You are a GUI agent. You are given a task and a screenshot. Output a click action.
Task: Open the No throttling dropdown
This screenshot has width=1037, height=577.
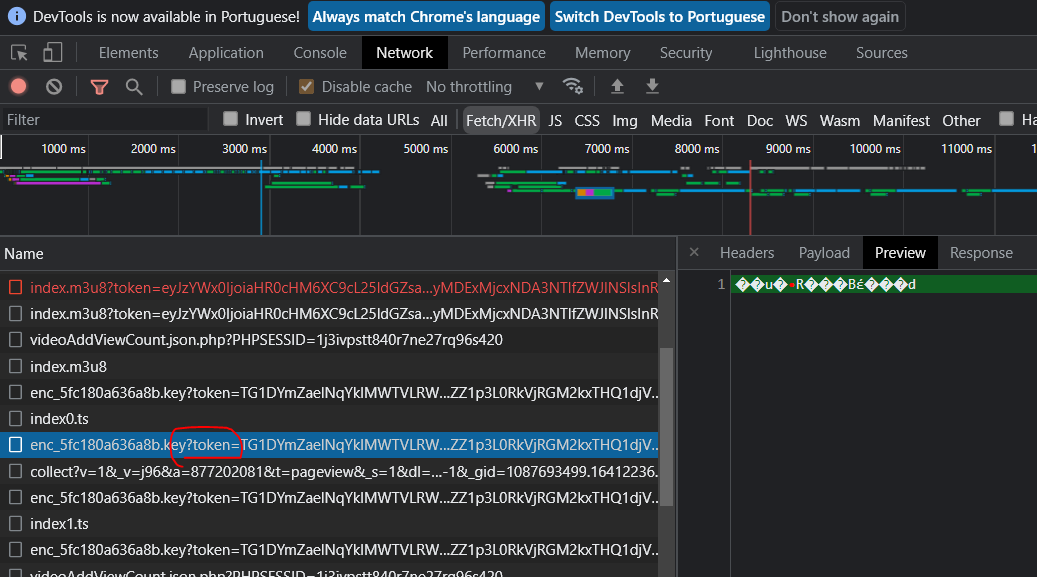485,87
